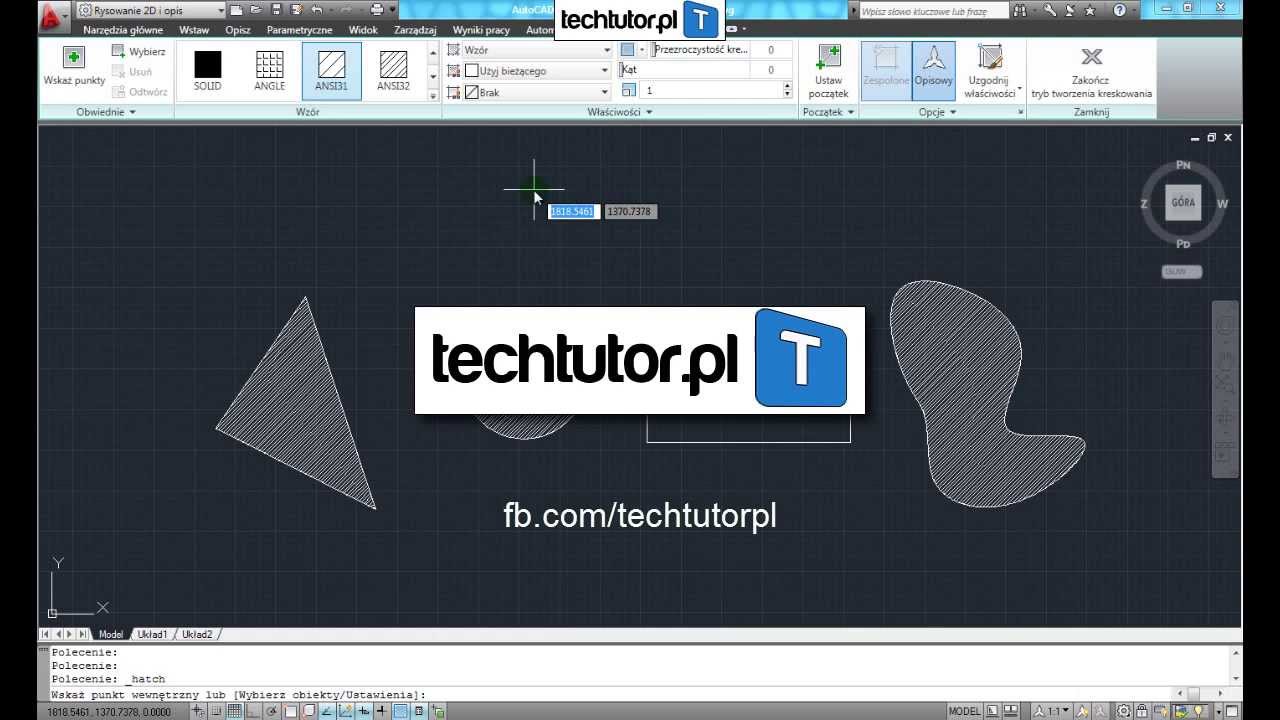Toggle the object snap status bar icon
The width and height of the screenshot is (1280, 720).
(x=290, y=711)
